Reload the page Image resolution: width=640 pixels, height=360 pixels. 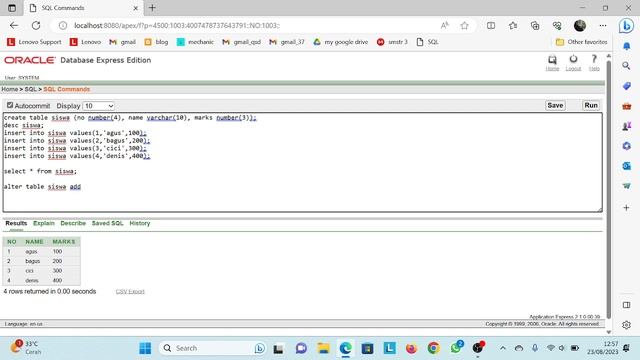(x=36, y=25)
